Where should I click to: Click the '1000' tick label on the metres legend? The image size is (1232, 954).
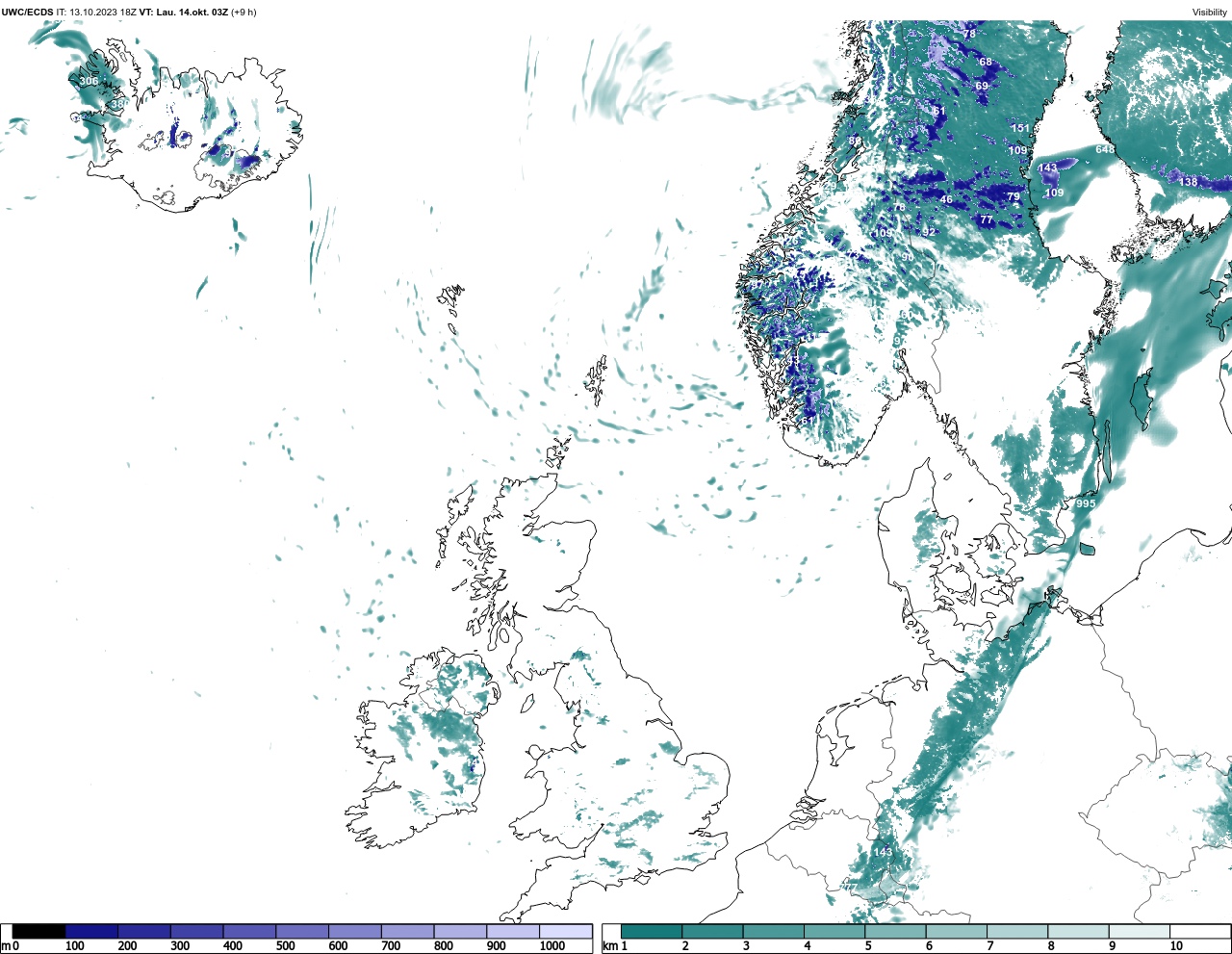552,946
